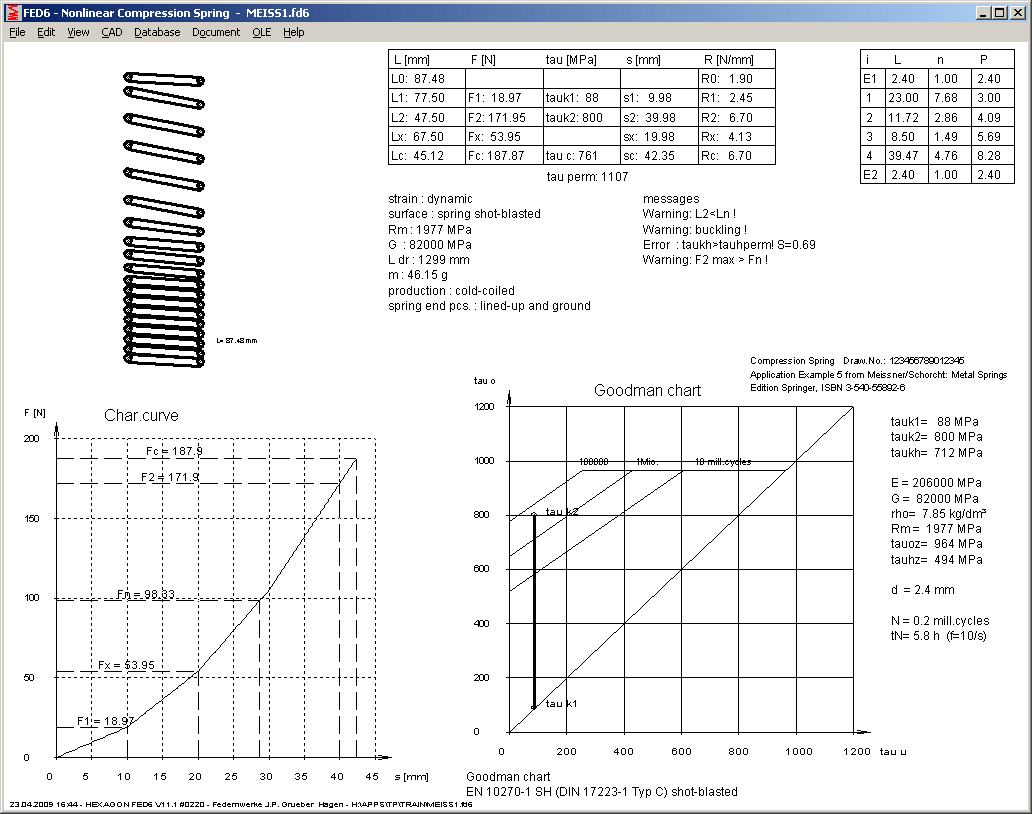The height and width of the screenshot is (814, 1032).
Task: Open the File menu
Action: [x=17, y=32]
